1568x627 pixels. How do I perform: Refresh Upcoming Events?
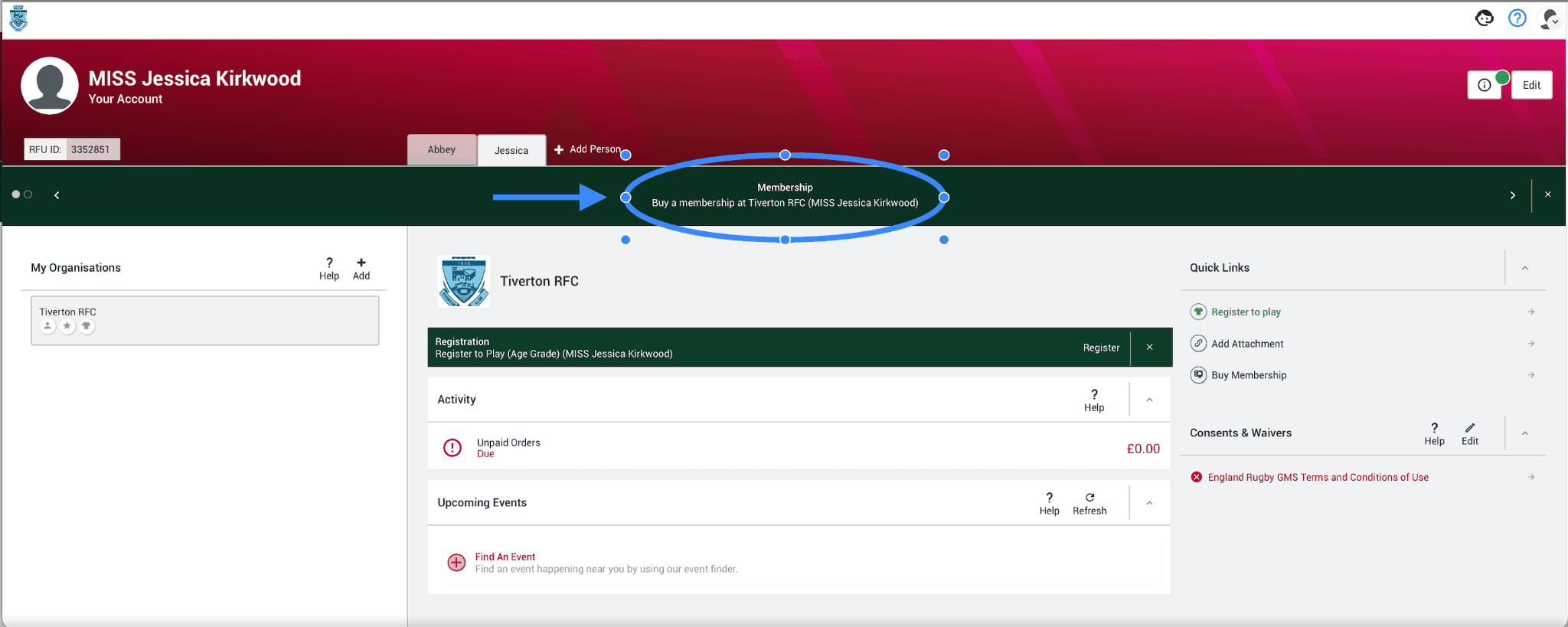pyautogui.click(x=1089, y=503)
